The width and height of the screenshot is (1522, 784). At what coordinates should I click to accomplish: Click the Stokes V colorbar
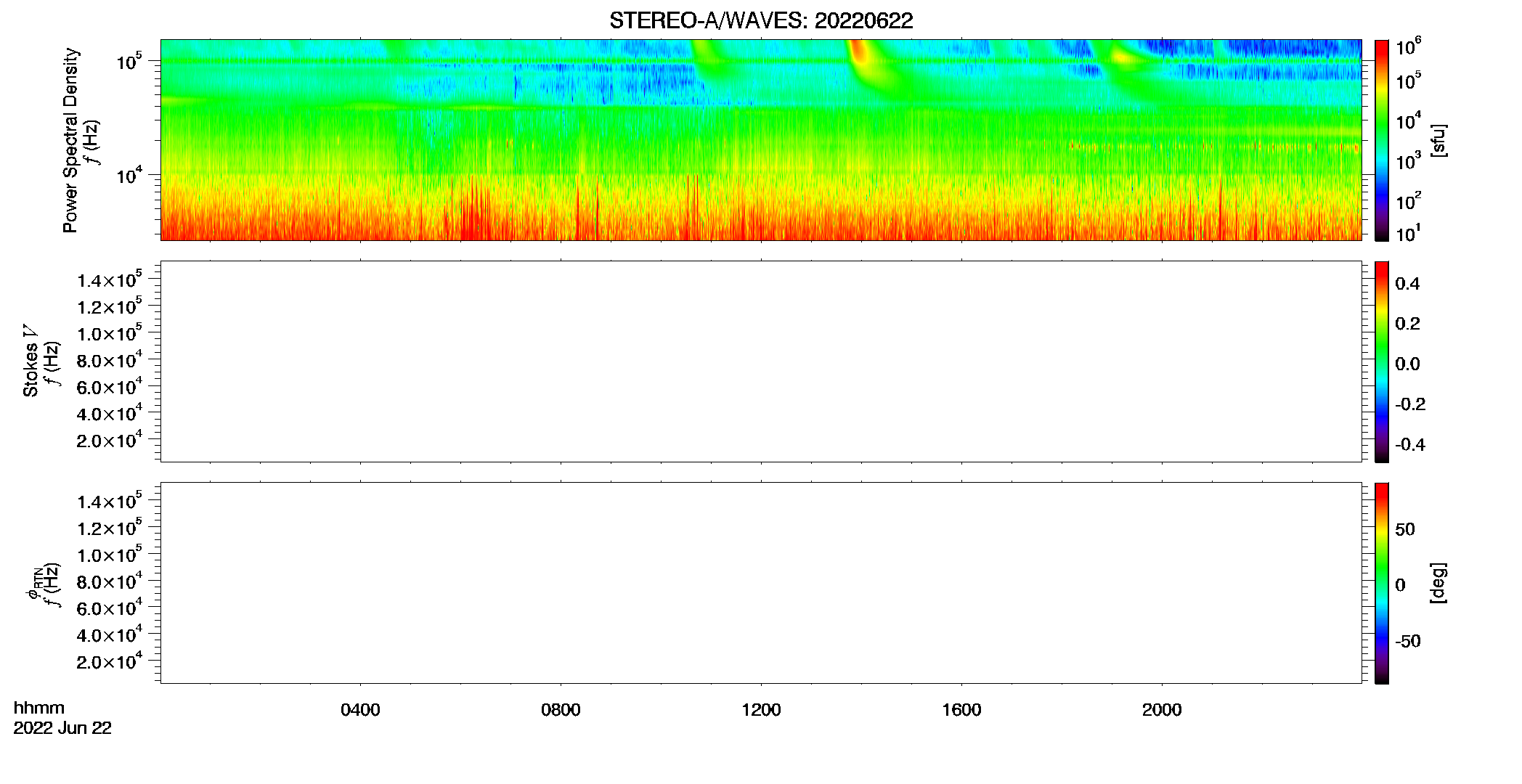[1382, 362]
